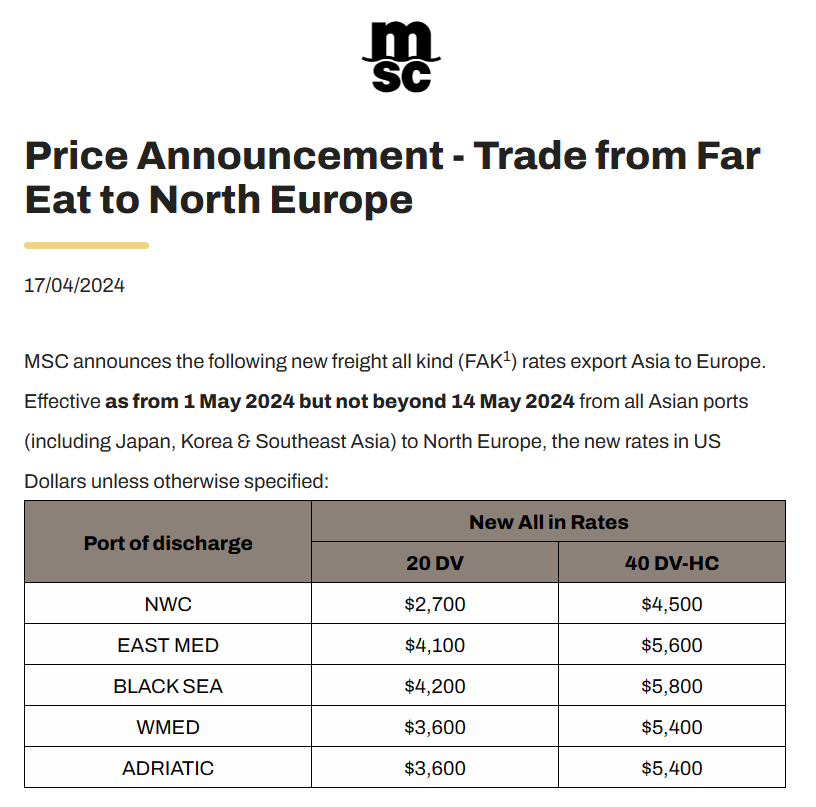This screenshot has width=816, height=807.
Task: Click the New All in Rates header
Action: pos(549,521)
